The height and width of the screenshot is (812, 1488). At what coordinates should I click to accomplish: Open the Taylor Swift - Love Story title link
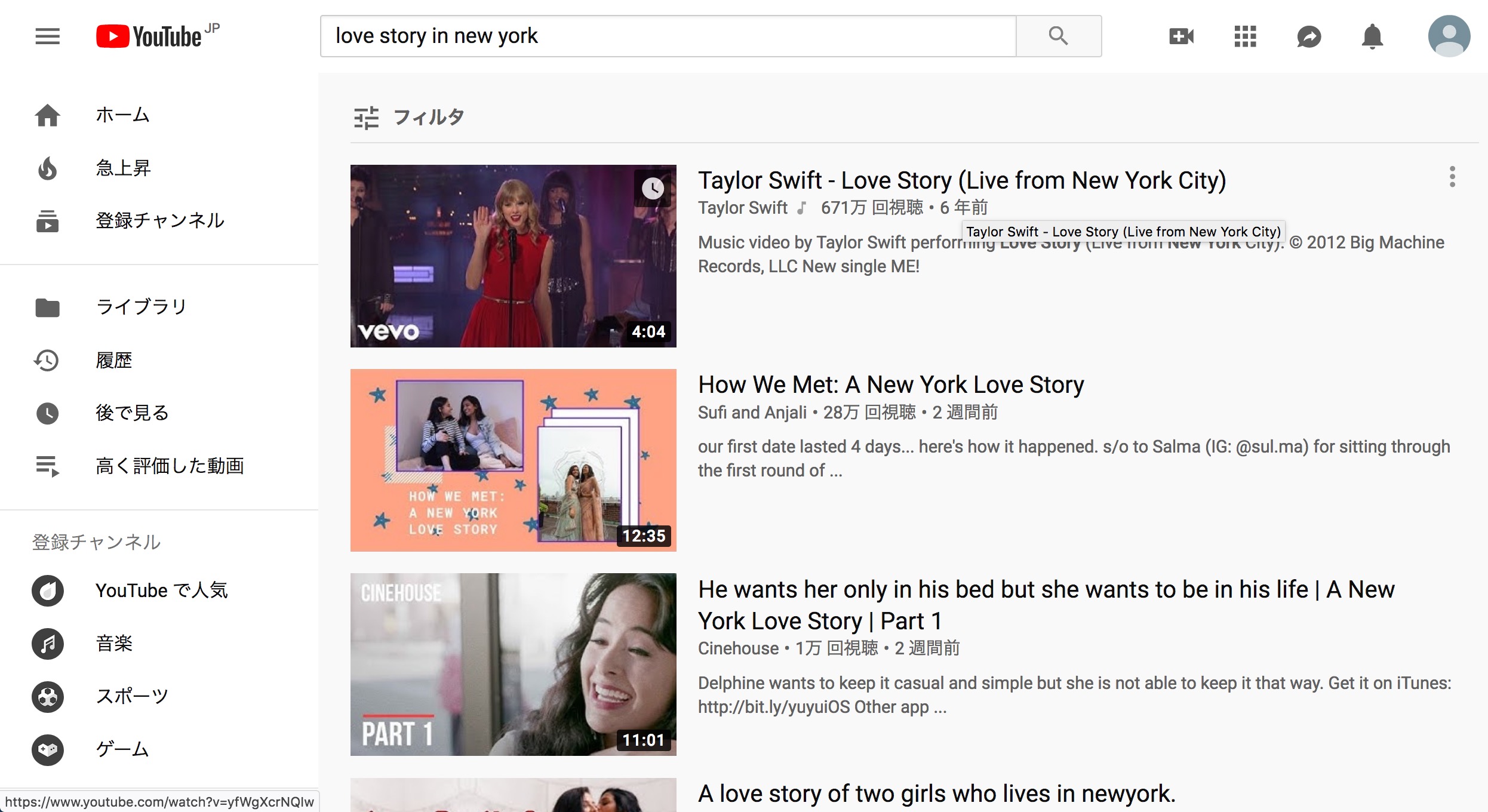(x=962, y=180)
